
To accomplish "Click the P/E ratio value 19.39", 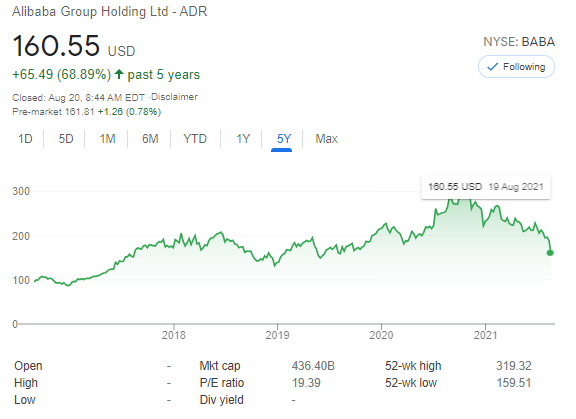I will pyautogui.click(x=306, y=383).
